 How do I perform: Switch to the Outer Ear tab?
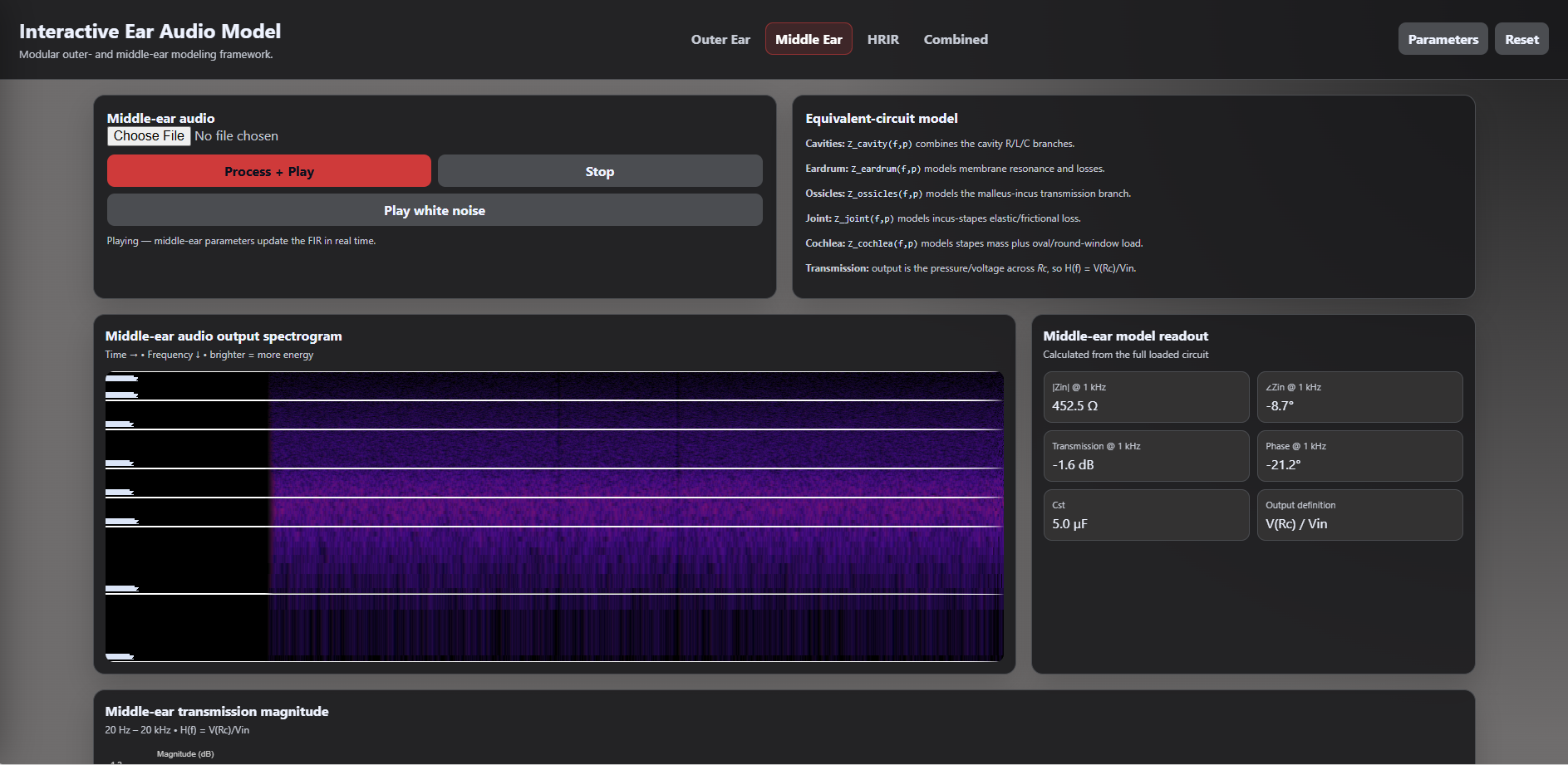720,39
